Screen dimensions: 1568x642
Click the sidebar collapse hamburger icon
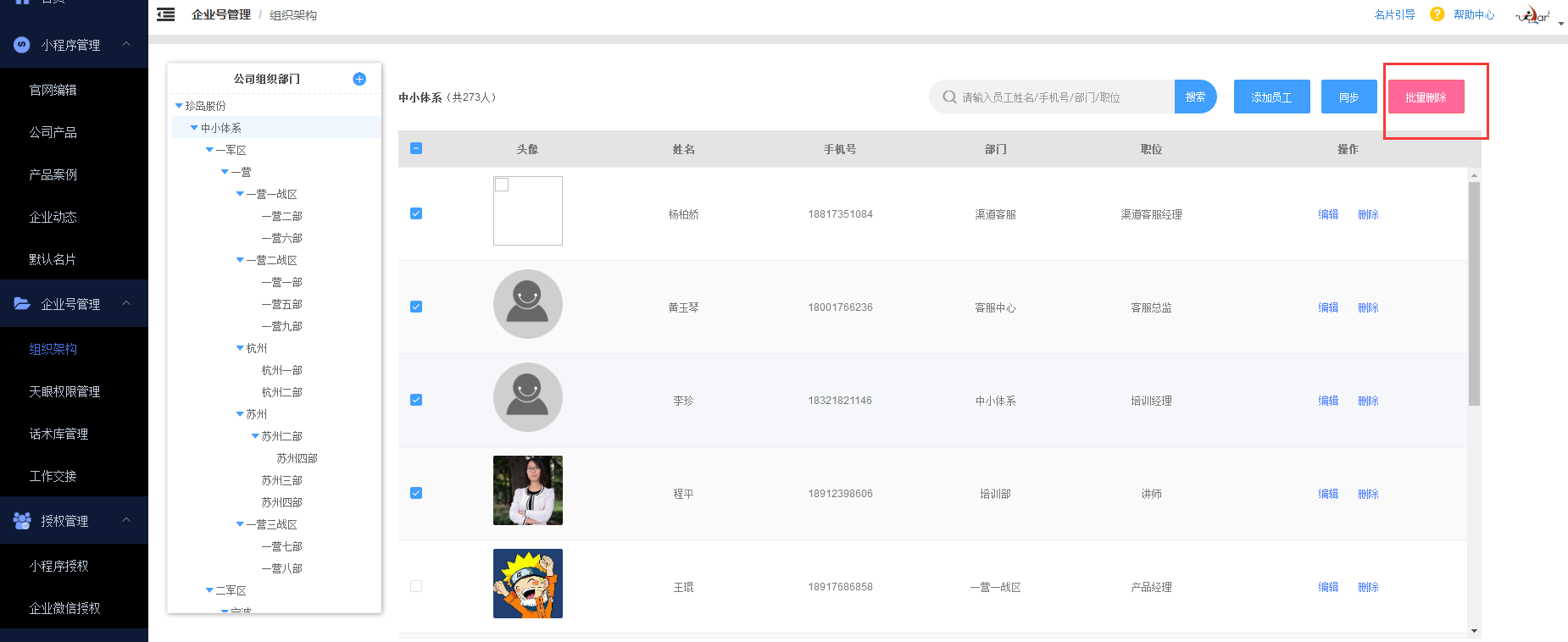pos(166,14)
